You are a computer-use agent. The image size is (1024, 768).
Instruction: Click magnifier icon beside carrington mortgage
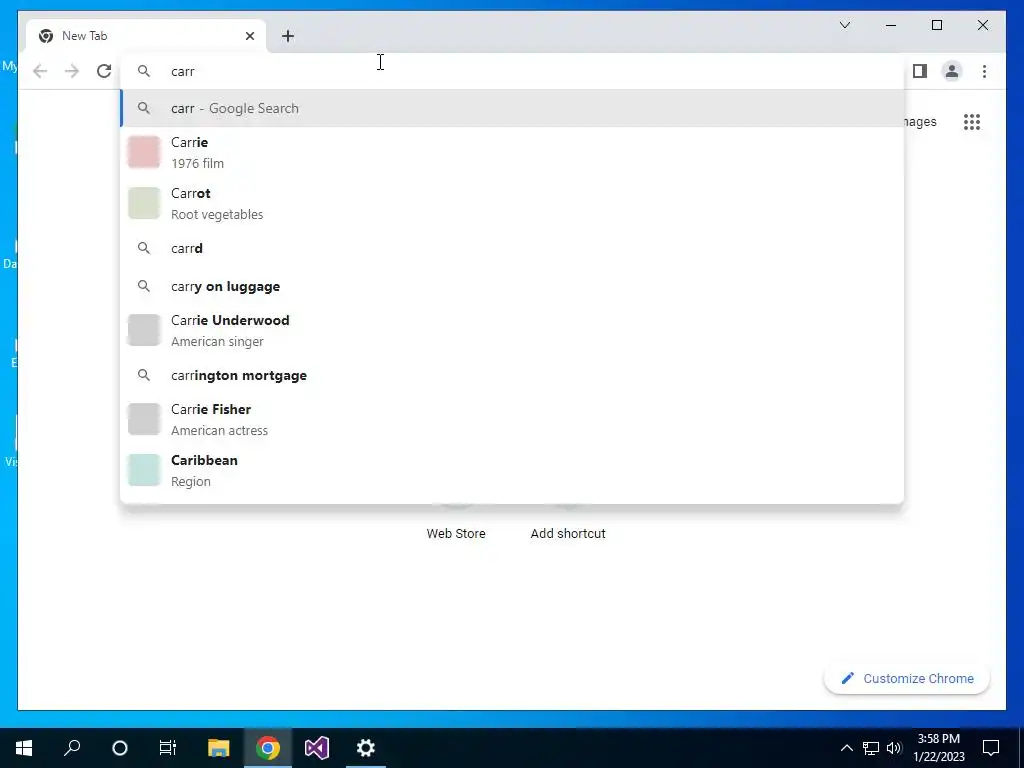(144, 376)
